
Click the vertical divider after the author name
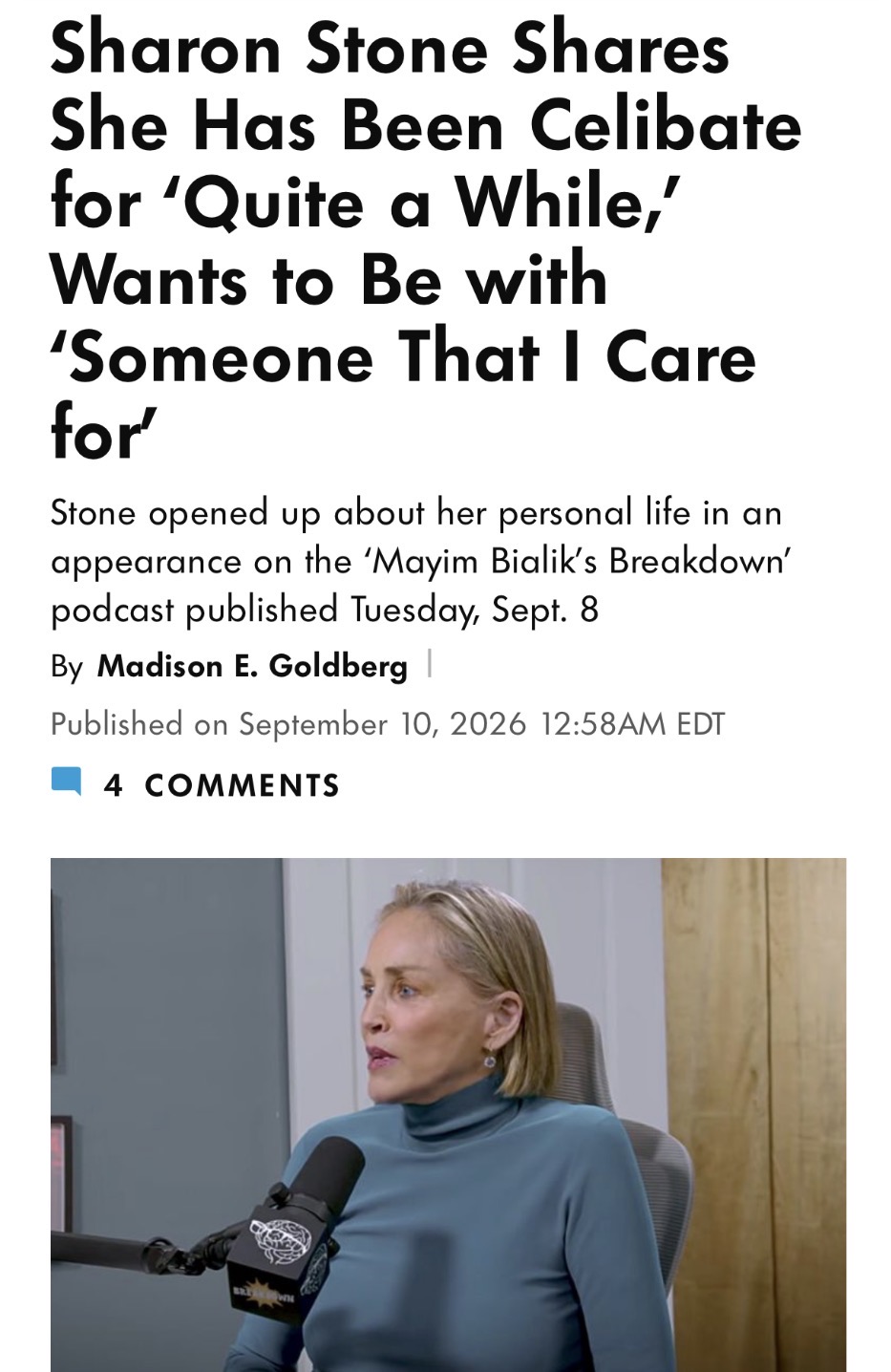[x=429, y=664]
